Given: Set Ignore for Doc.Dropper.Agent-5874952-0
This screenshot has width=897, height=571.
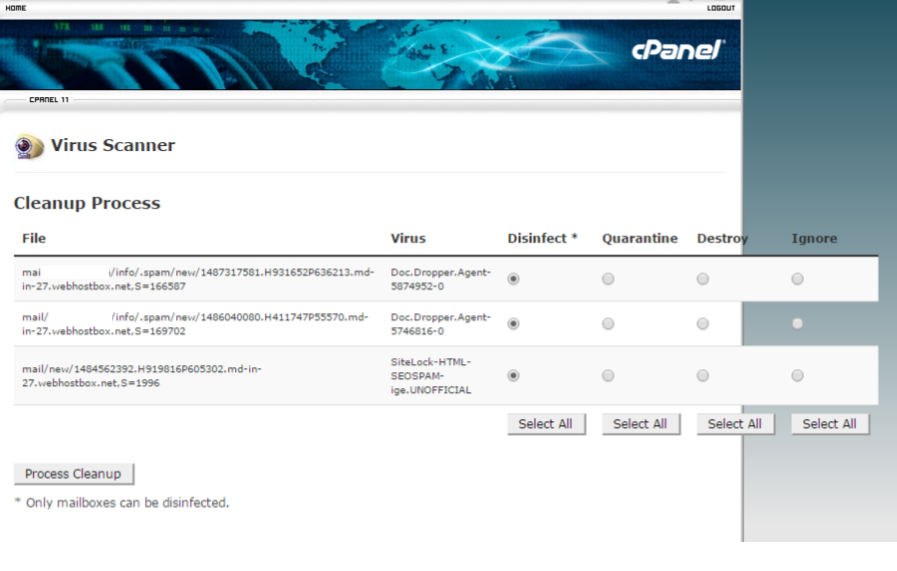Looking at the screenshot, I should (797, 280).
